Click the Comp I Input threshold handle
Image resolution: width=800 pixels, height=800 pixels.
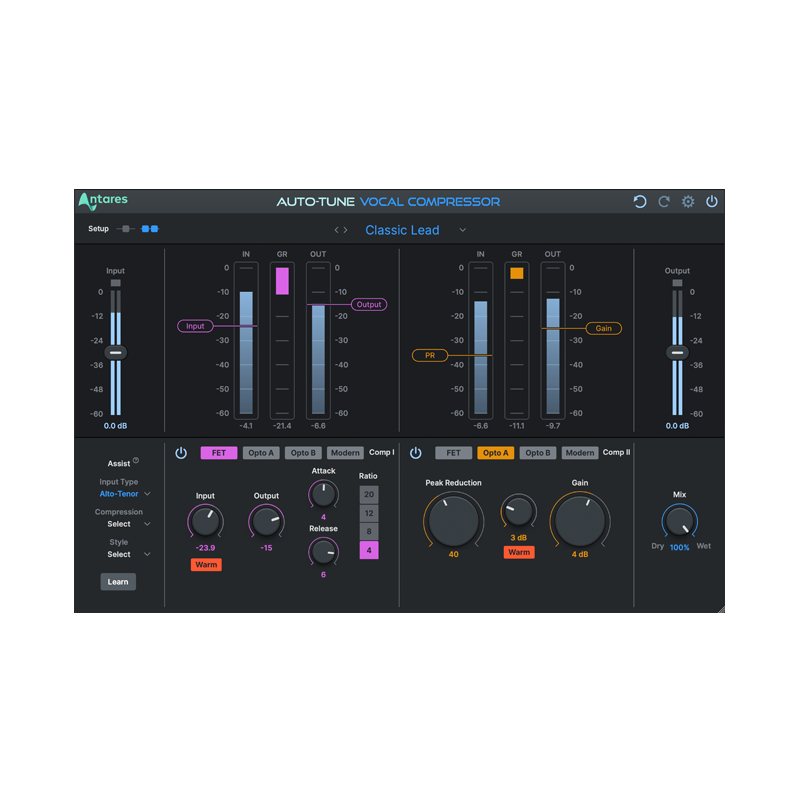click(x=195, y=326)
